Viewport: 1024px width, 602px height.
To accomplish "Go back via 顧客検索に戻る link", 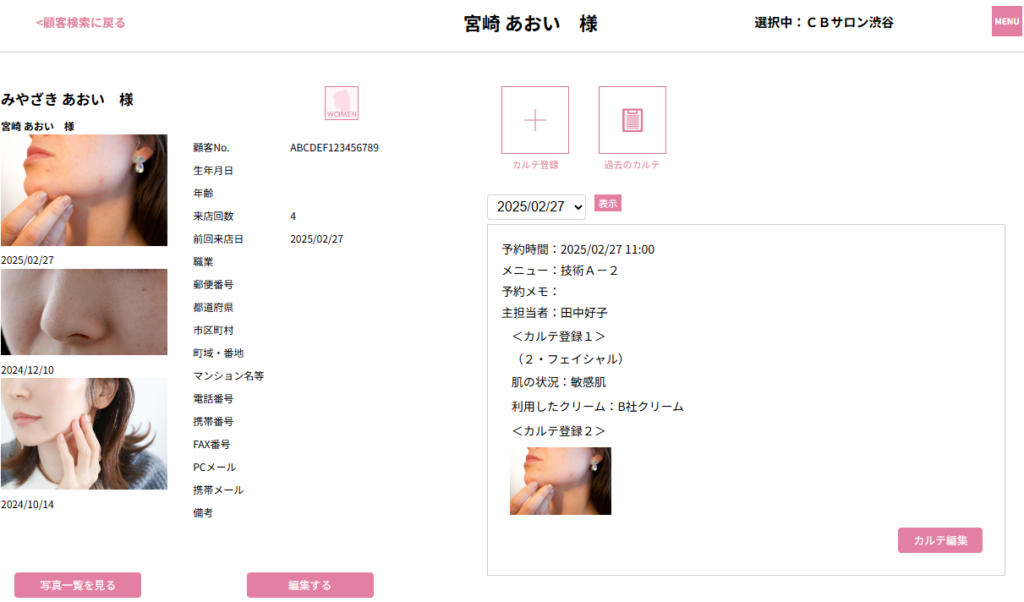I will click(81, 22).
